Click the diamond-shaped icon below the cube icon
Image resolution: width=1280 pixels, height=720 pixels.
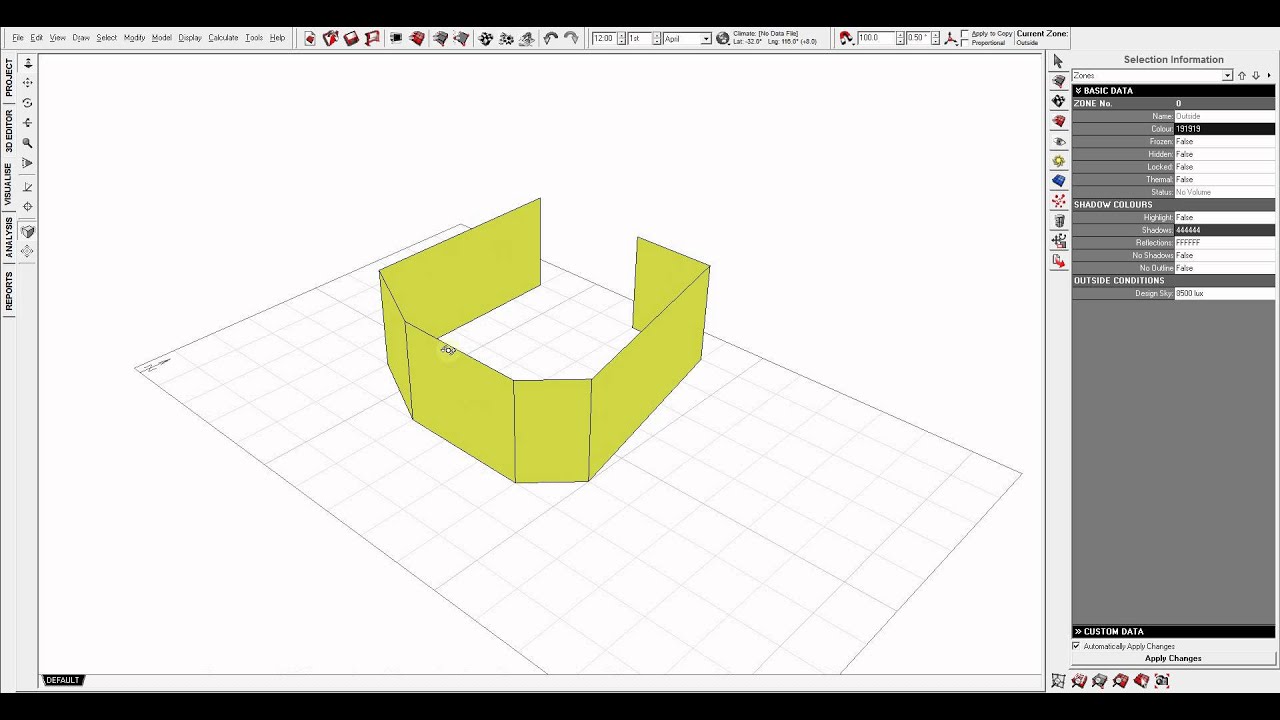(27, 251)
